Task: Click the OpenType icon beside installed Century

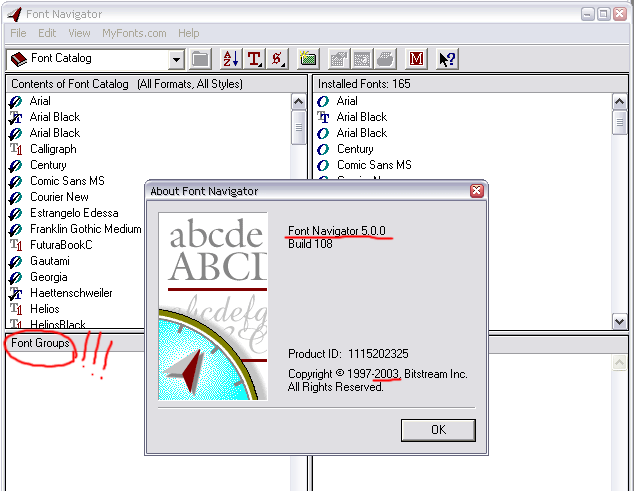Action: (x=323, y=149)
